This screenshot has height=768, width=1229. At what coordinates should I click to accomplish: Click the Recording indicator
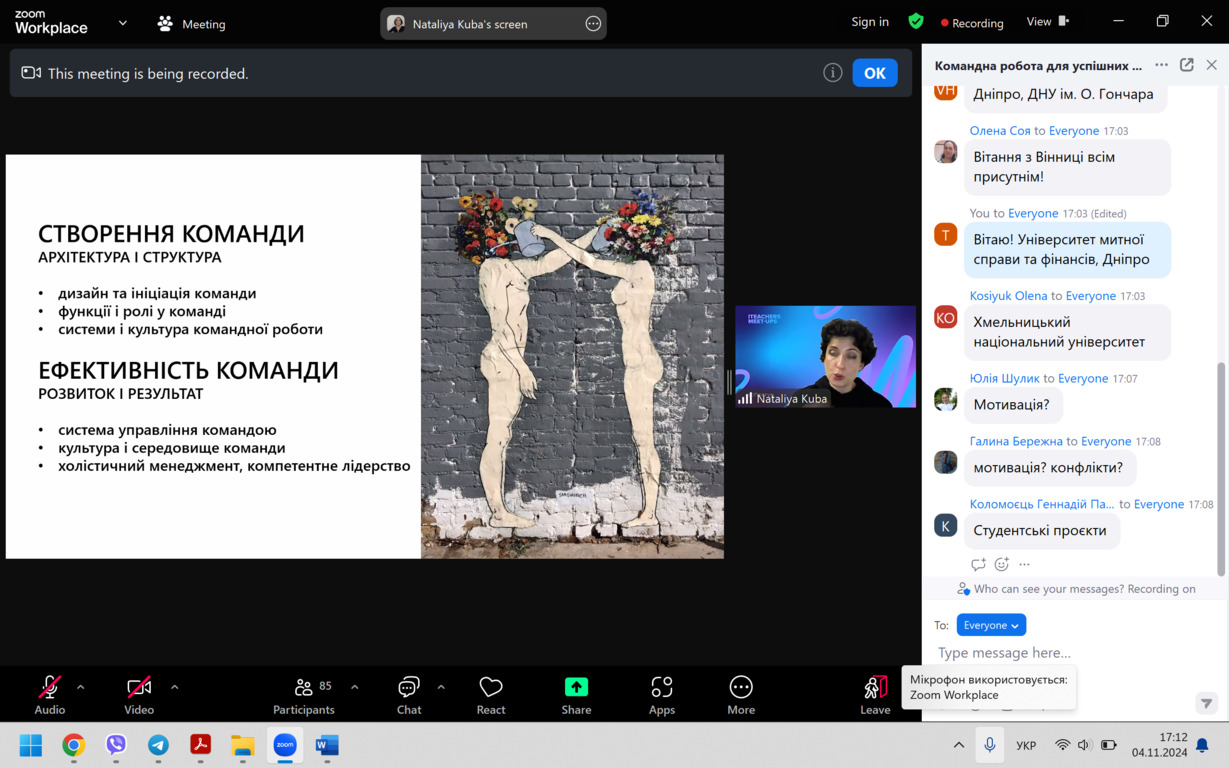point(972,23)
